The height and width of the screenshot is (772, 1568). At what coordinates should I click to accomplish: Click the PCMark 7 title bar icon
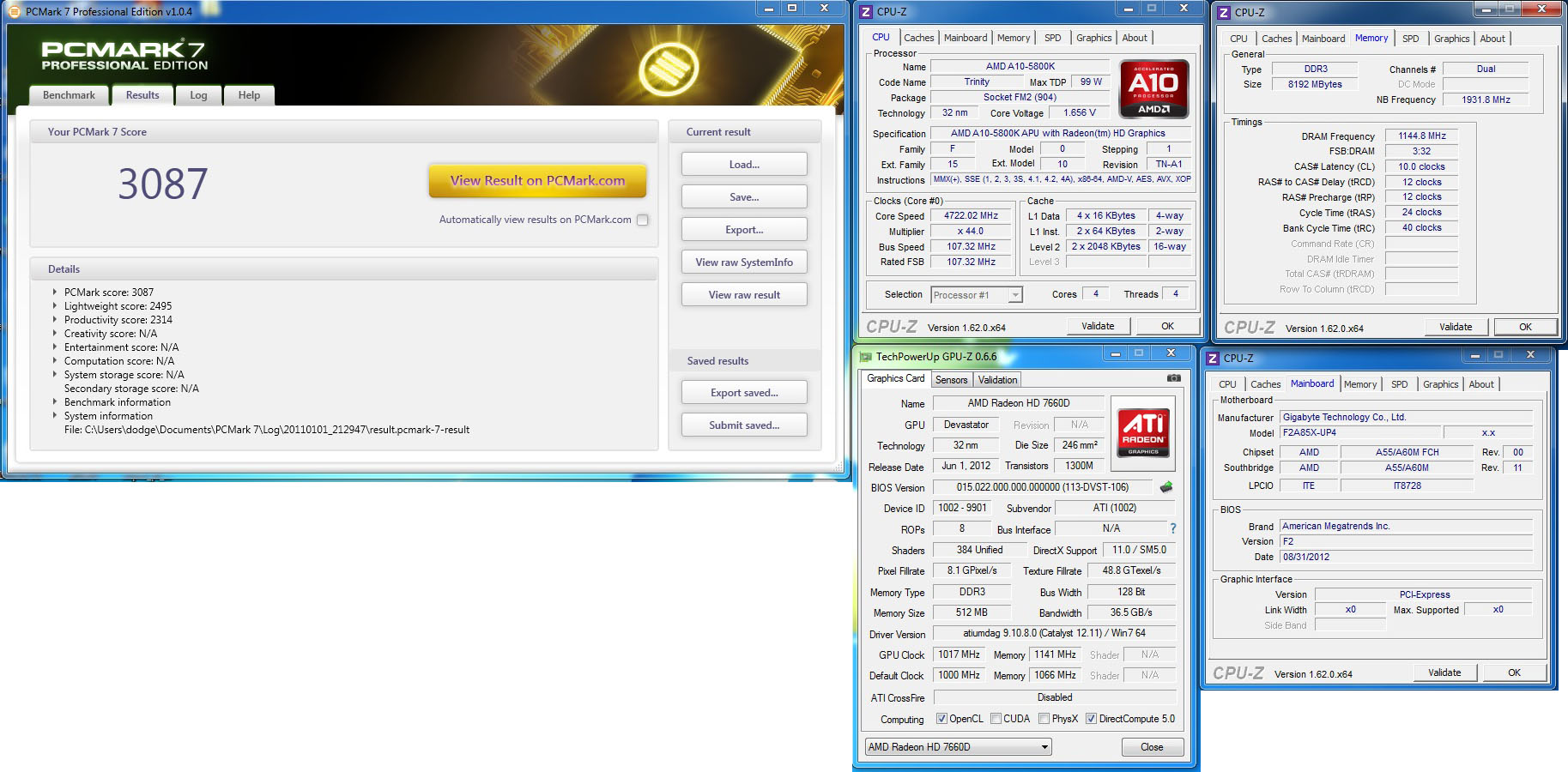tap(14, 11)
